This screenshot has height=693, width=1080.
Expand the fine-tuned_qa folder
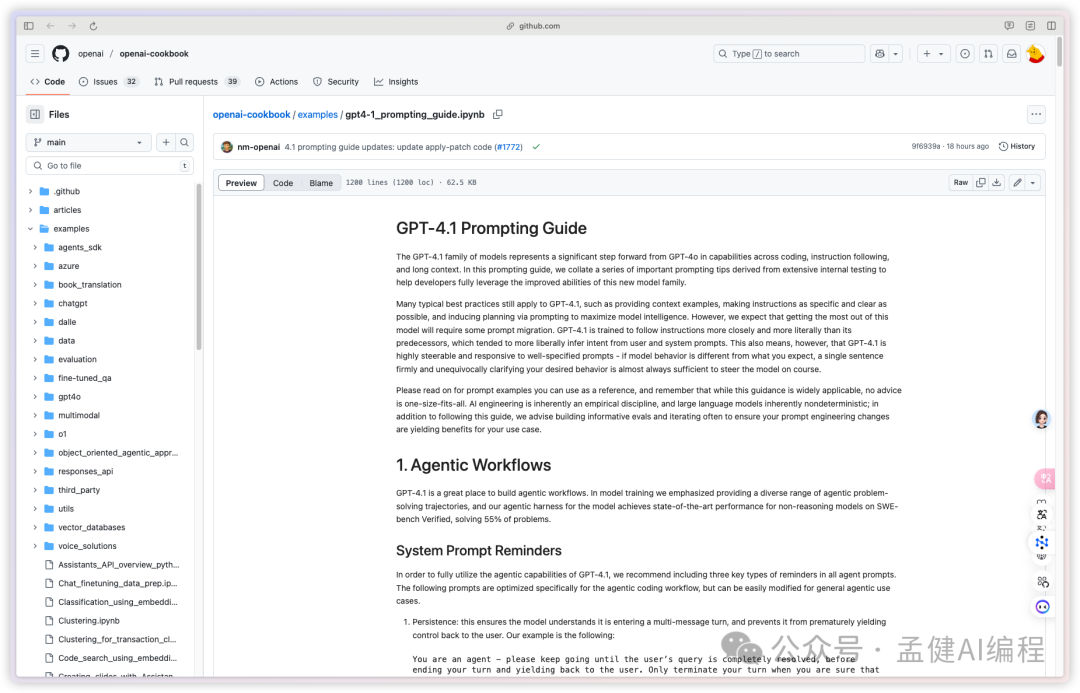click(35, 378)
